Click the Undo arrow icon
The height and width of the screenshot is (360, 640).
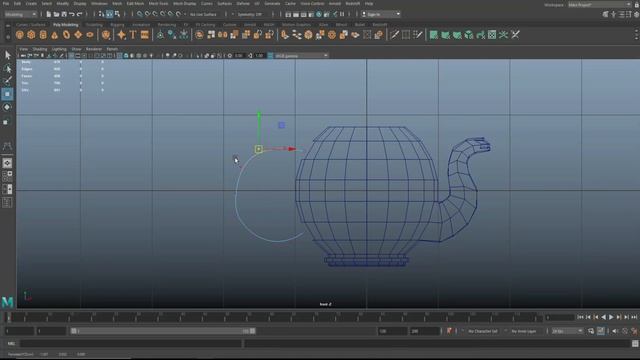(71, 14)
